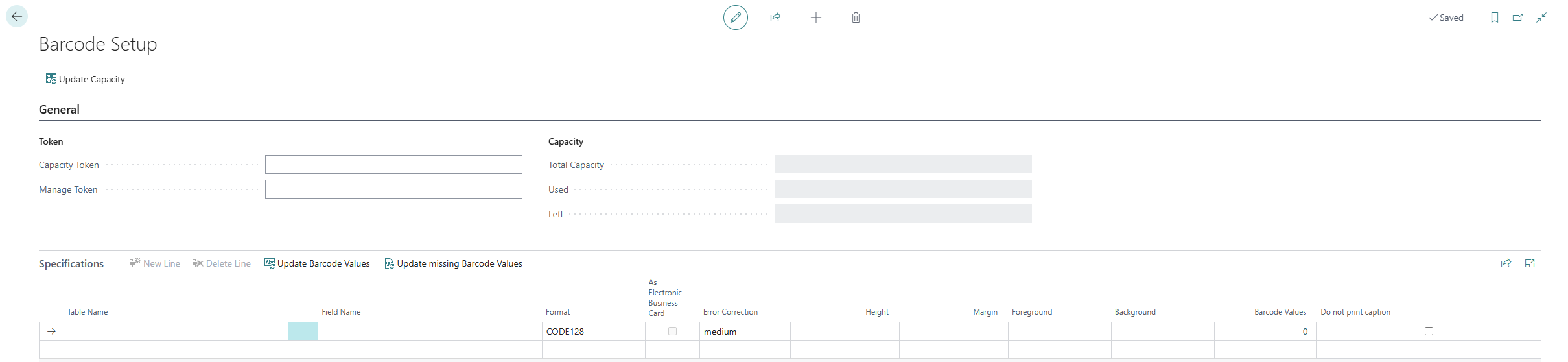Open the CODE128 Format dropdown
This screenshot has width=1568, height=362.
pyautogui.click(x=593, y=332)
